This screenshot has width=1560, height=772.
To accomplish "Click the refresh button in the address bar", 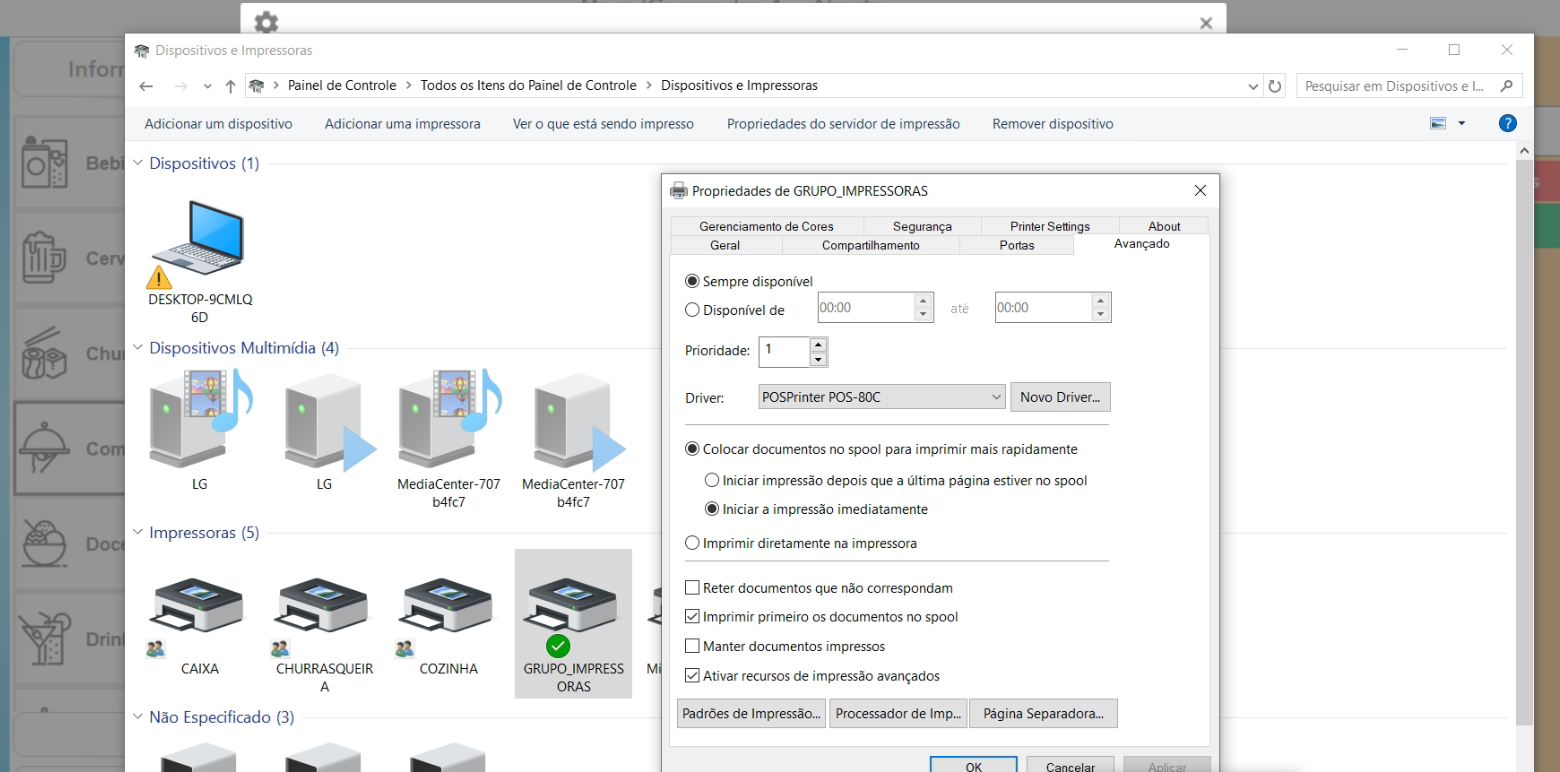I will point(1275,86).
